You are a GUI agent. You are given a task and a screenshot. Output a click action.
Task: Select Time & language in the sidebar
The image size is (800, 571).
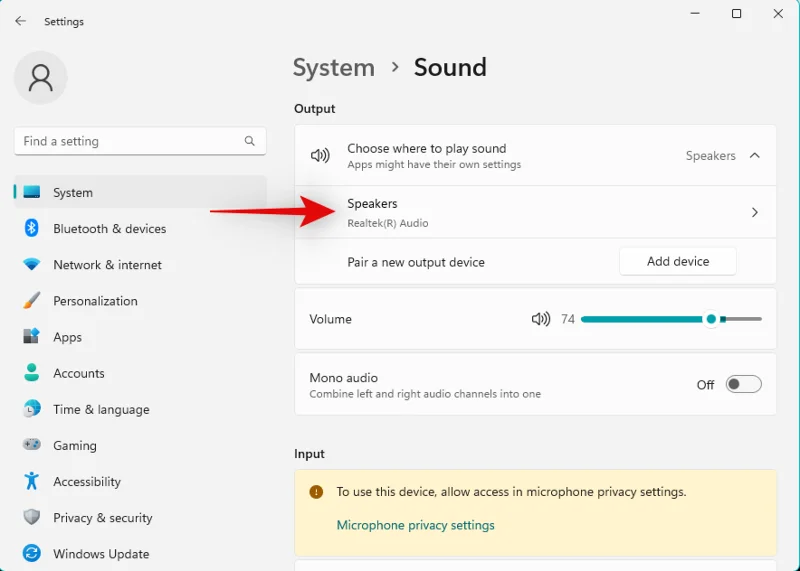[x=101, y=409]
